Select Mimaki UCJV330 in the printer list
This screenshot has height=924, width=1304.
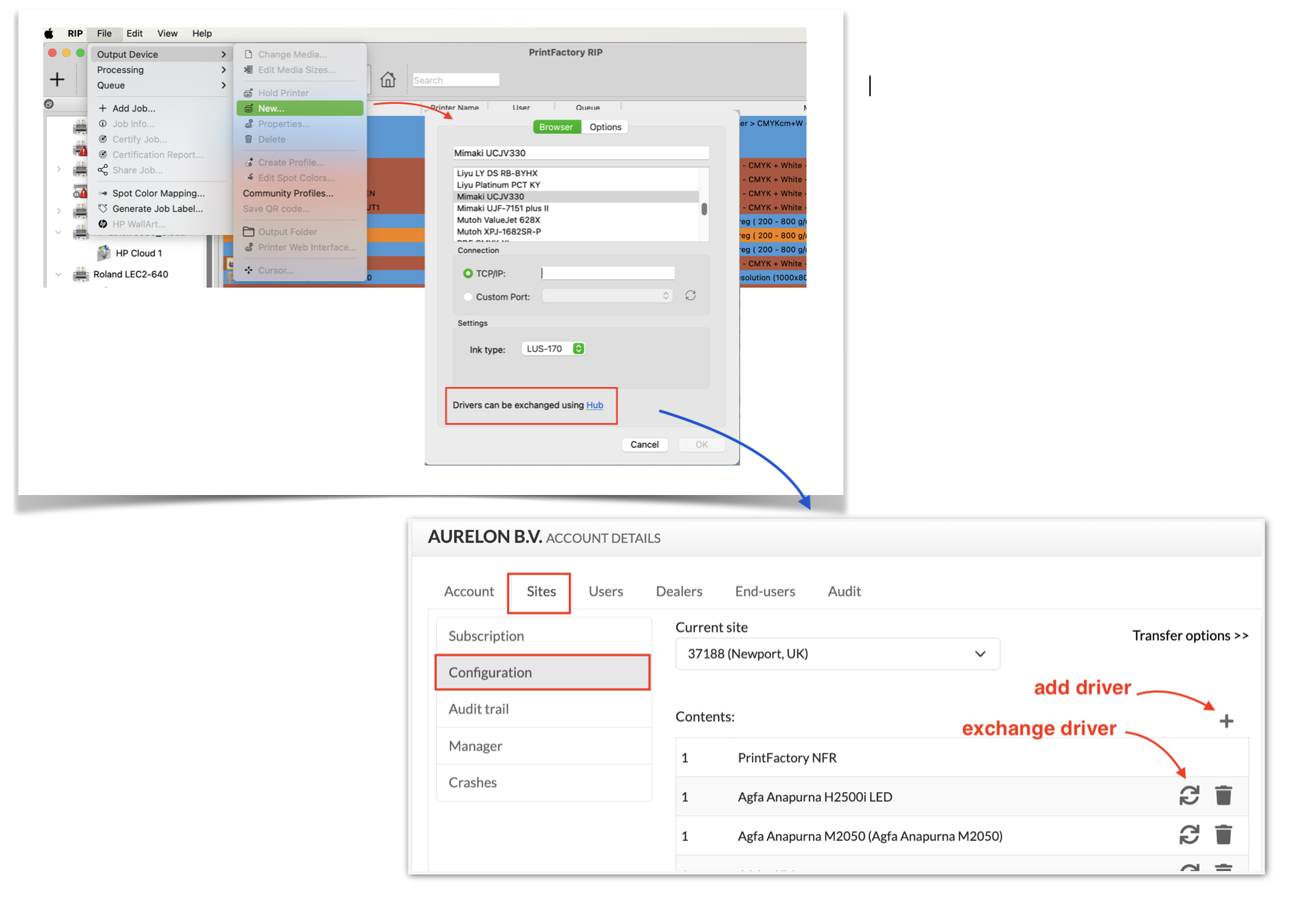(576, 197)
